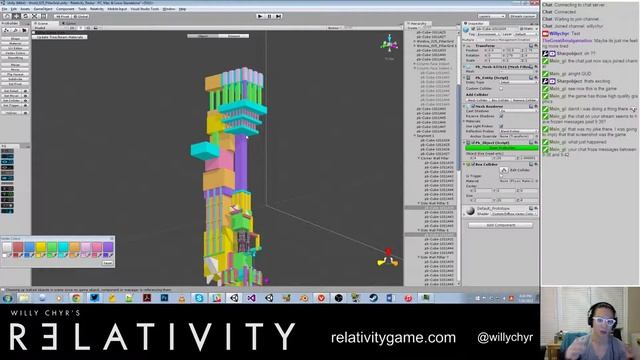Open Skype from the taskbar
The image size is (640, 360).
pyautogui.click(x=199, y=298)
